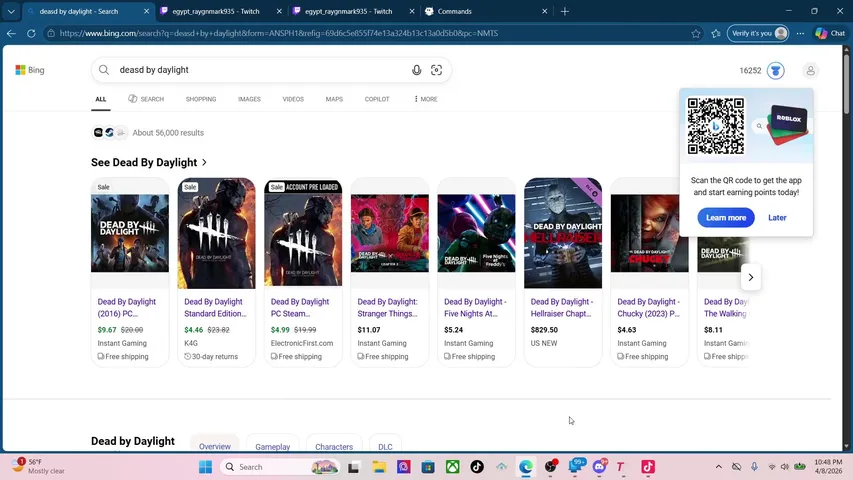853x480 pixels.
Task: Open Copilot Chat in Edge toolbar
Action: (x=830, y=33)
